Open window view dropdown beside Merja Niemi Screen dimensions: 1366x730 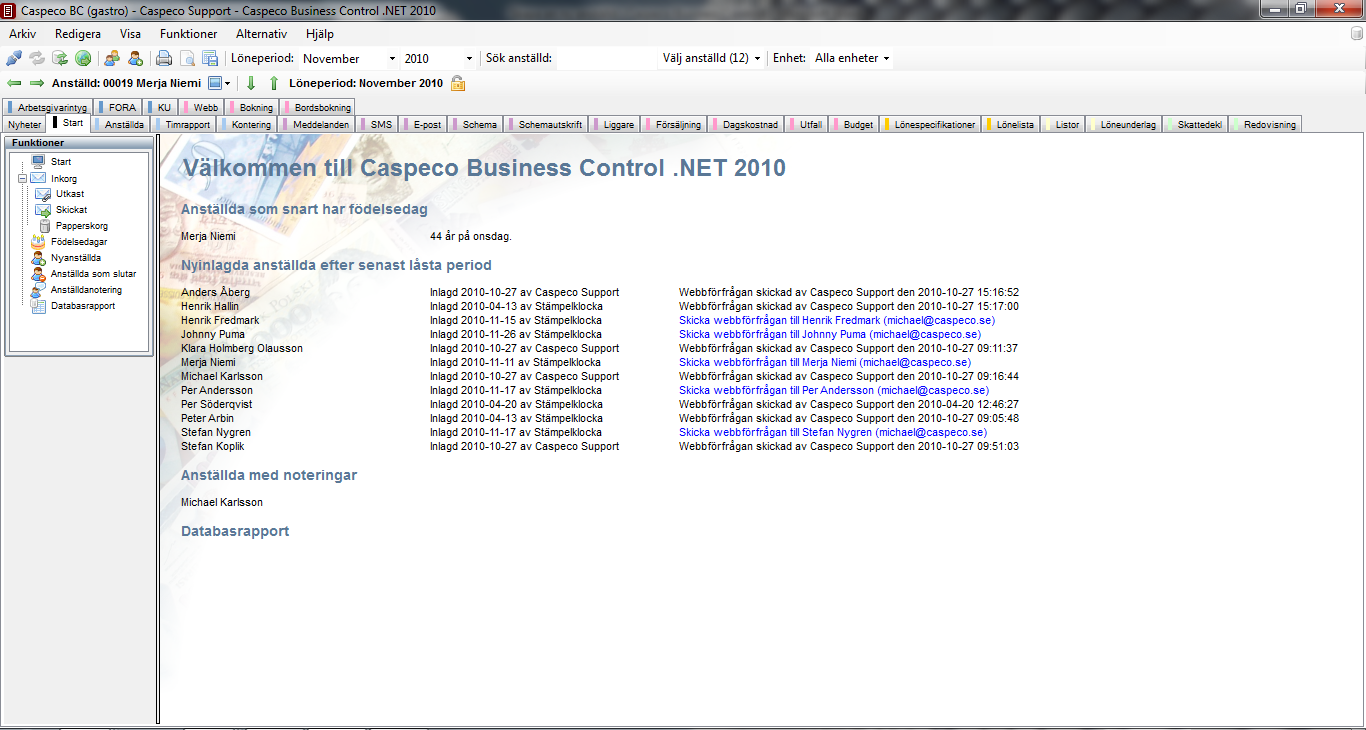220,83
